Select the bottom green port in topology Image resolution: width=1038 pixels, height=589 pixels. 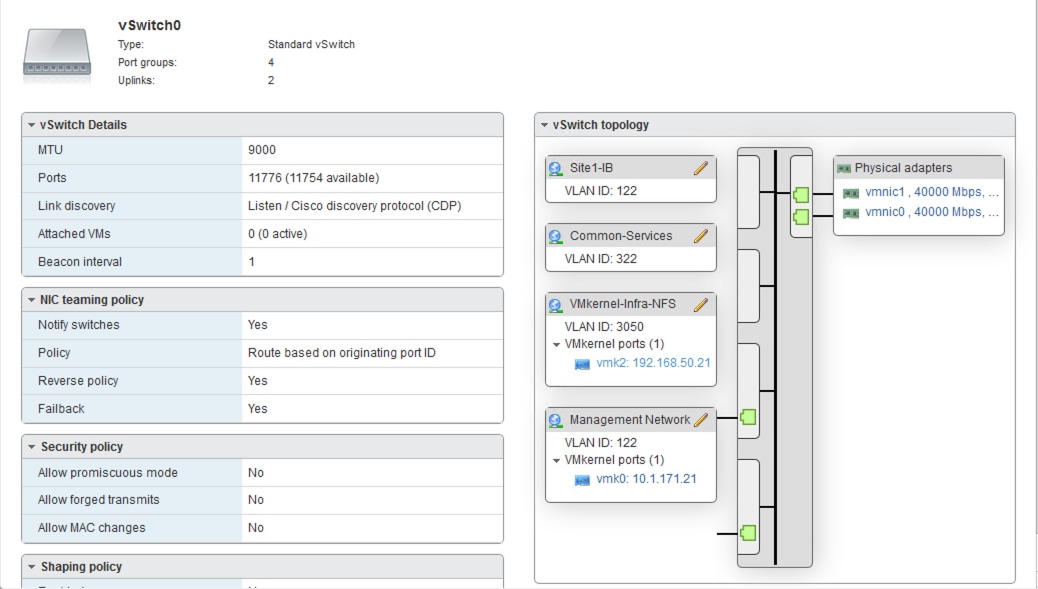pos(748,533)
